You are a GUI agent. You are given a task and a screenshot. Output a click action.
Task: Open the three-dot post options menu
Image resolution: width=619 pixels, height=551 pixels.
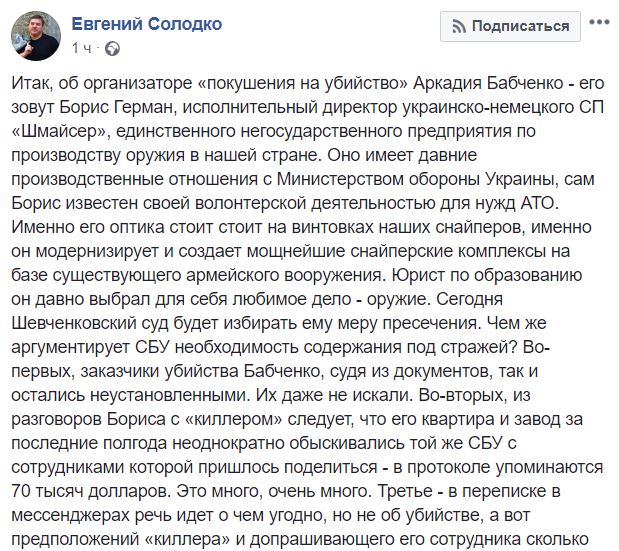point(600,22)
